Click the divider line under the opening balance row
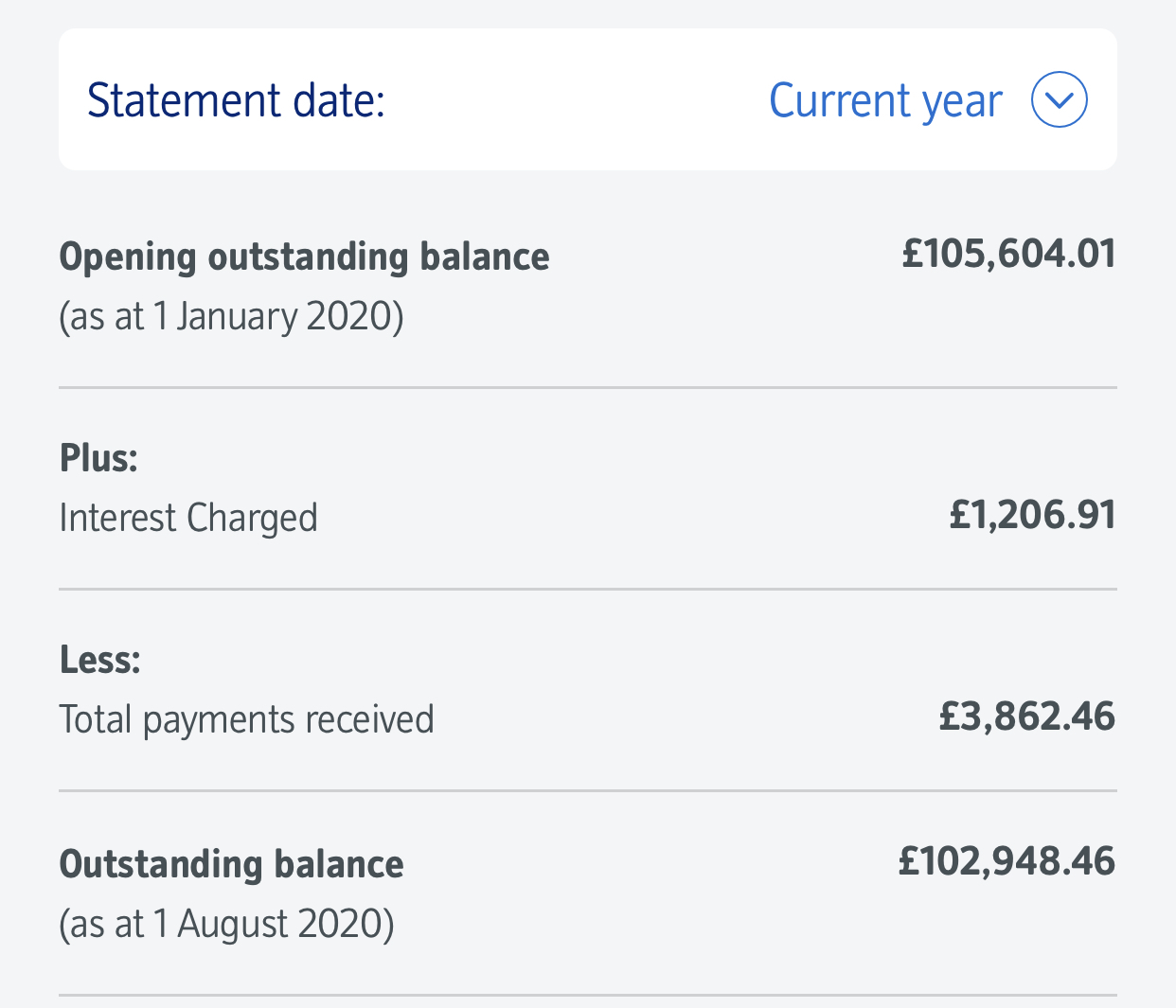Viewport: 1176px width, 1008px height. [x=587, y=387]
